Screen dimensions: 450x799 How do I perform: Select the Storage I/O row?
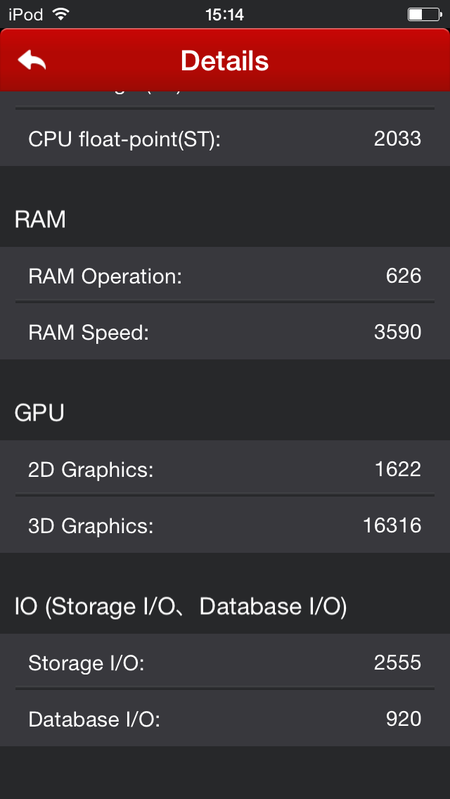pos(225,662)
